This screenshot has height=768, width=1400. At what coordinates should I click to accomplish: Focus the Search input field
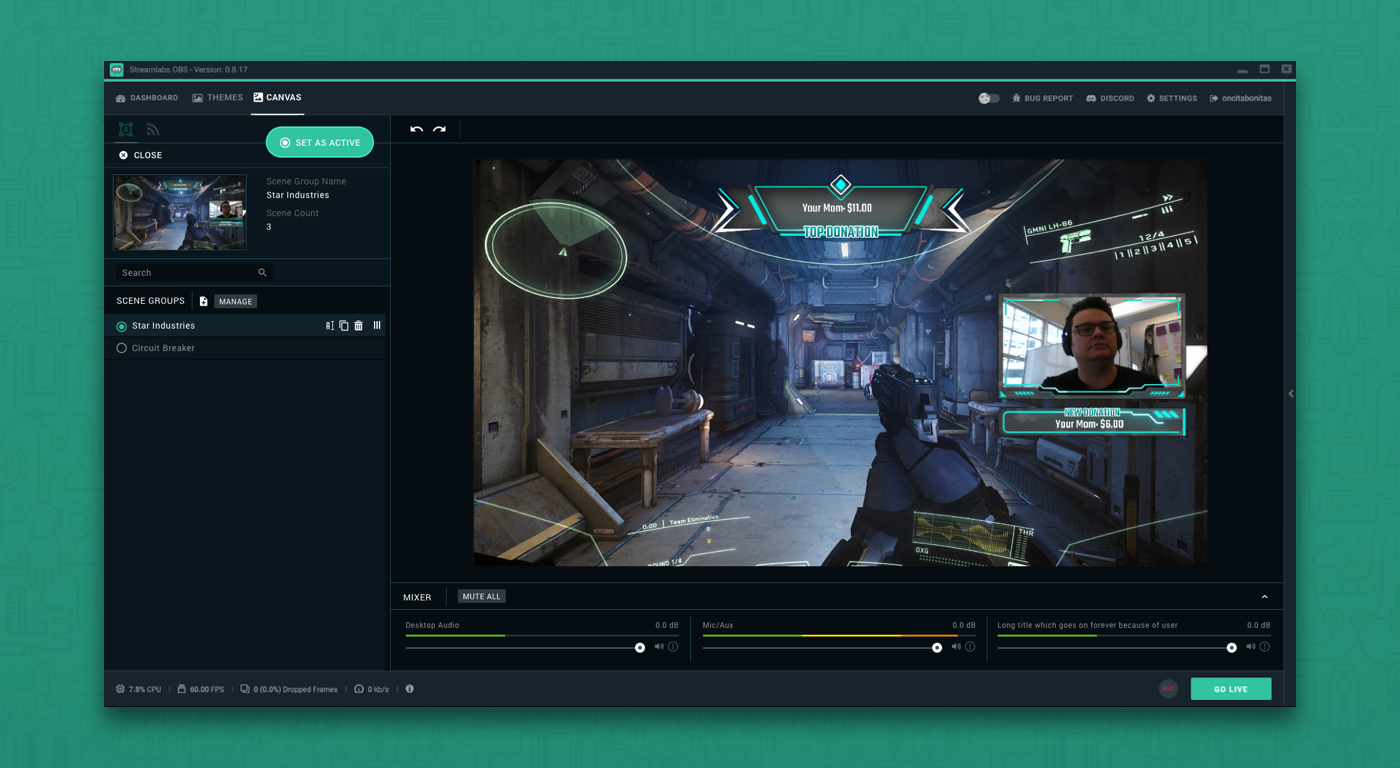[194, 272]
